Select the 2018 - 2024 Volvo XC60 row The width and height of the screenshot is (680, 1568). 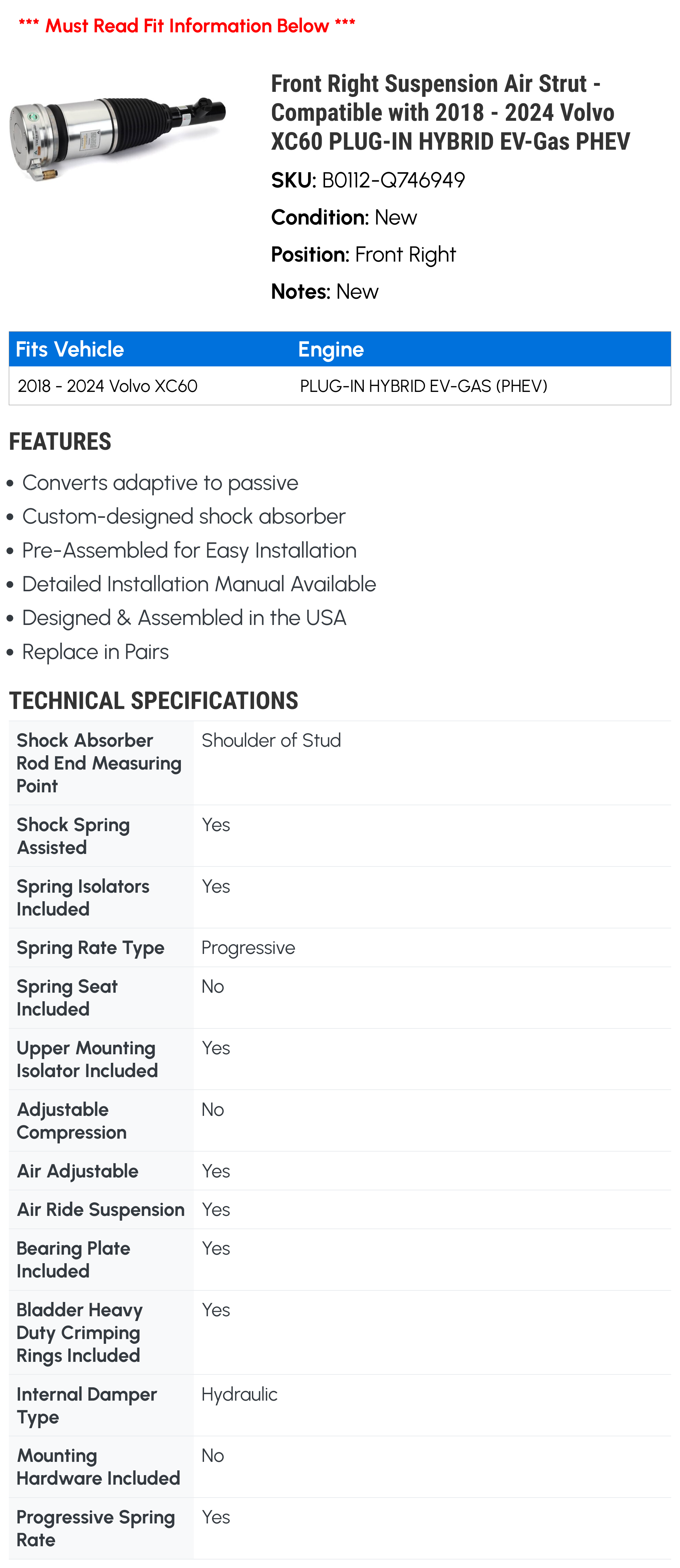click(x=339, y=386)
